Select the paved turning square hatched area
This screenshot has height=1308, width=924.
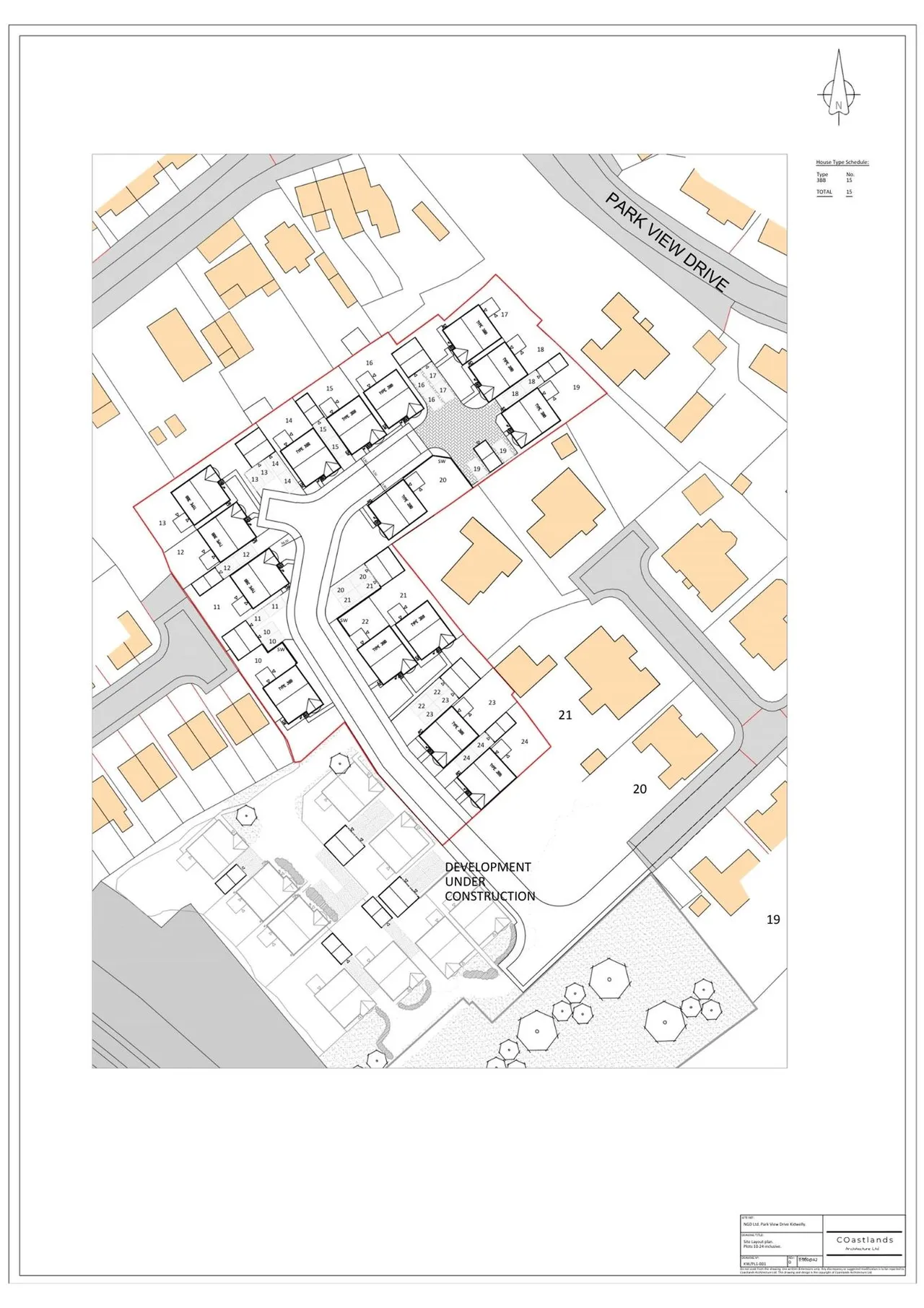458,428
